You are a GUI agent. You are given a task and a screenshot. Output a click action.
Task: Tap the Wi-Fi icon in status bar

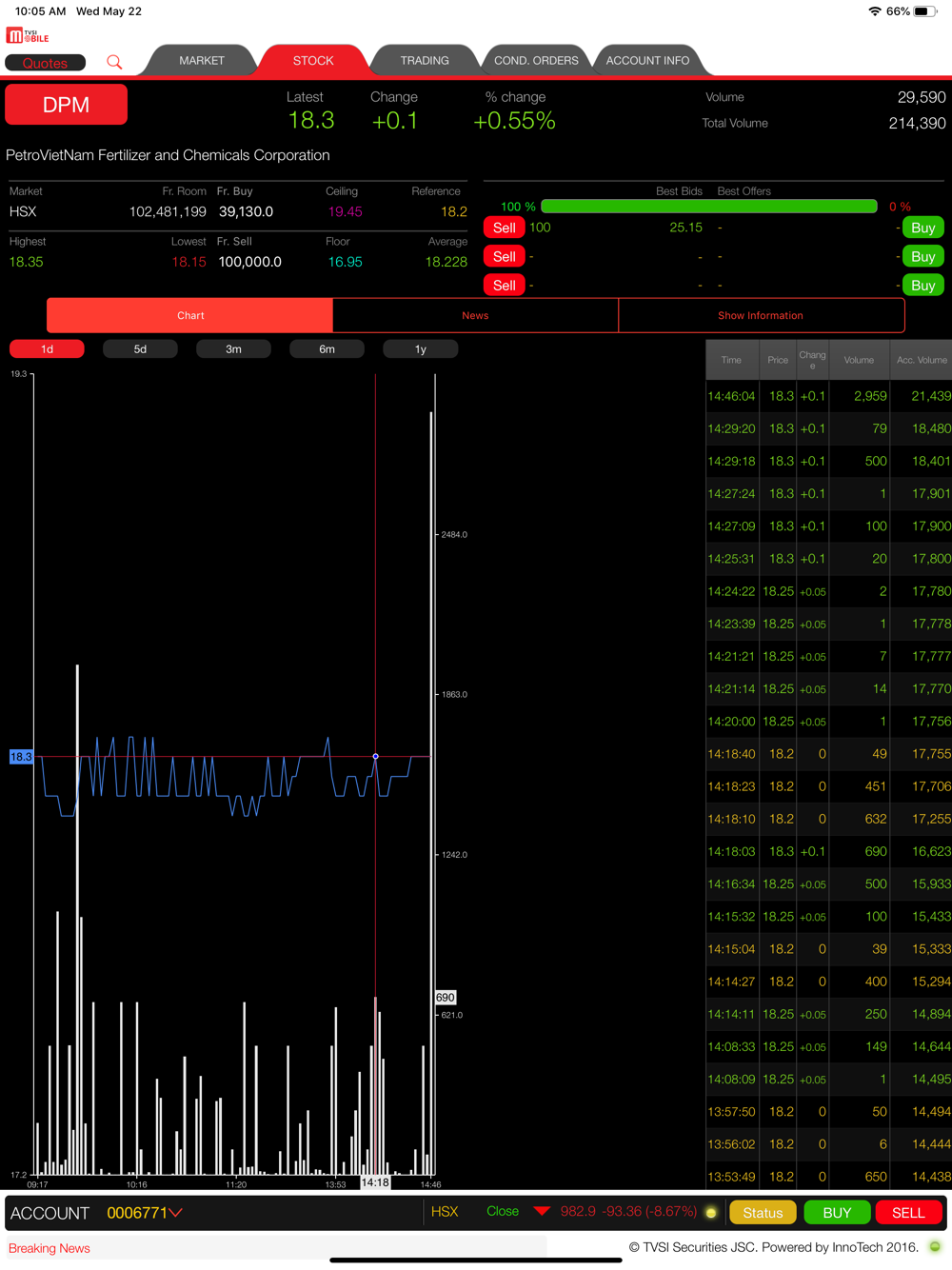pos(874,11)
